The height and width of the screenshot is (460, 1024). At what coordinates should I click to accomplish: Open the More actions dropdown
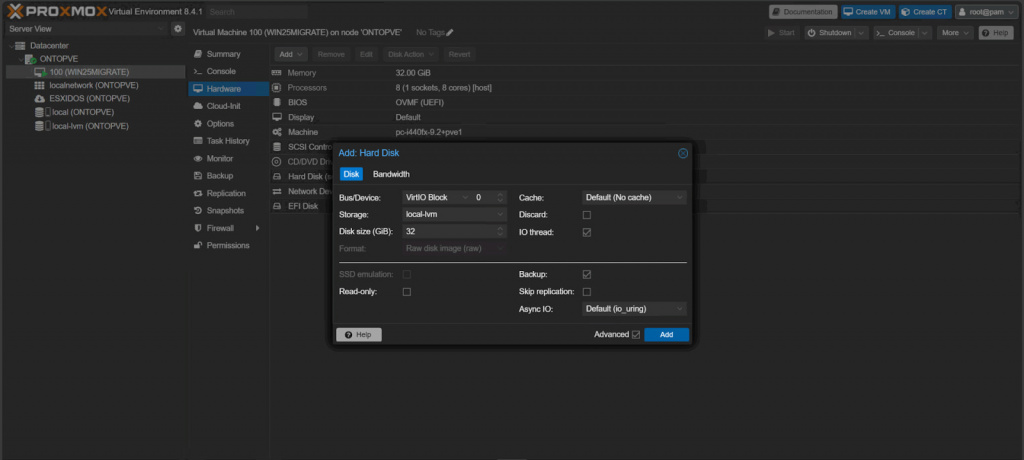click(x=955, y=33)
